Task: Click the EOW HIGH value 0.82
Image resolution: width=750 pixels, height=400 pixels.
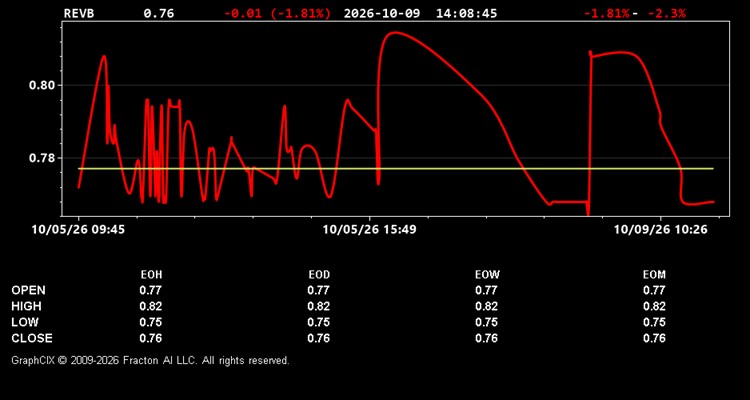Action: click(x=486, y=306)
